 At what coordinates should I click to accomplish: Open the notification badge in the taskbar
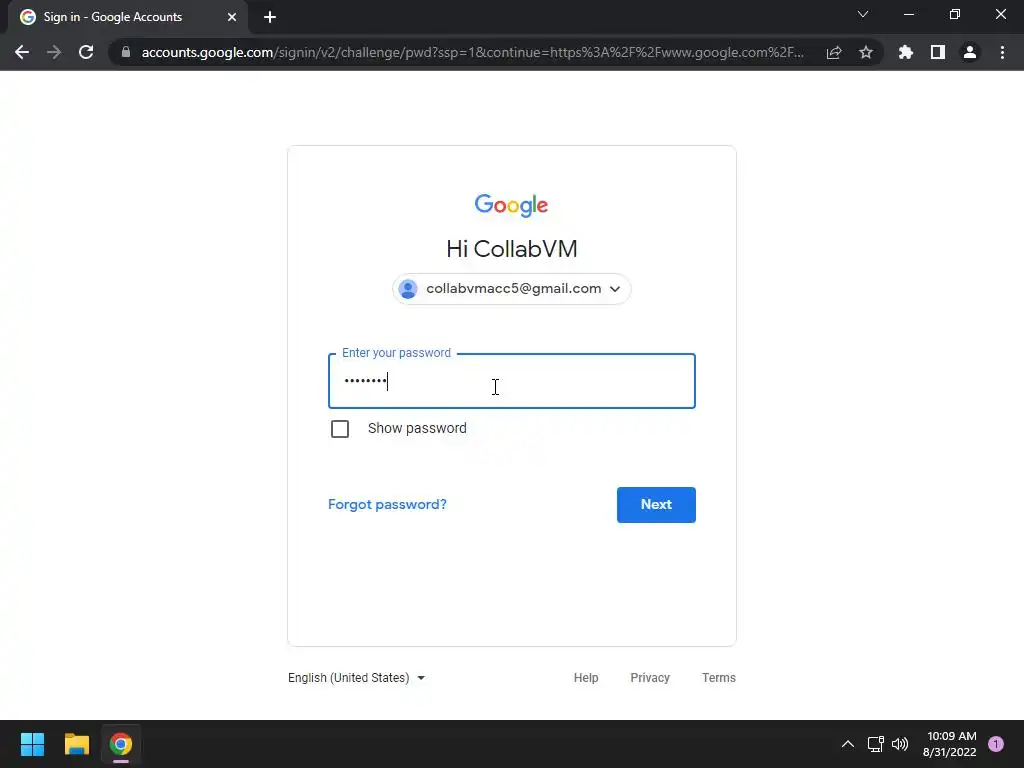(x=996, y=744)
